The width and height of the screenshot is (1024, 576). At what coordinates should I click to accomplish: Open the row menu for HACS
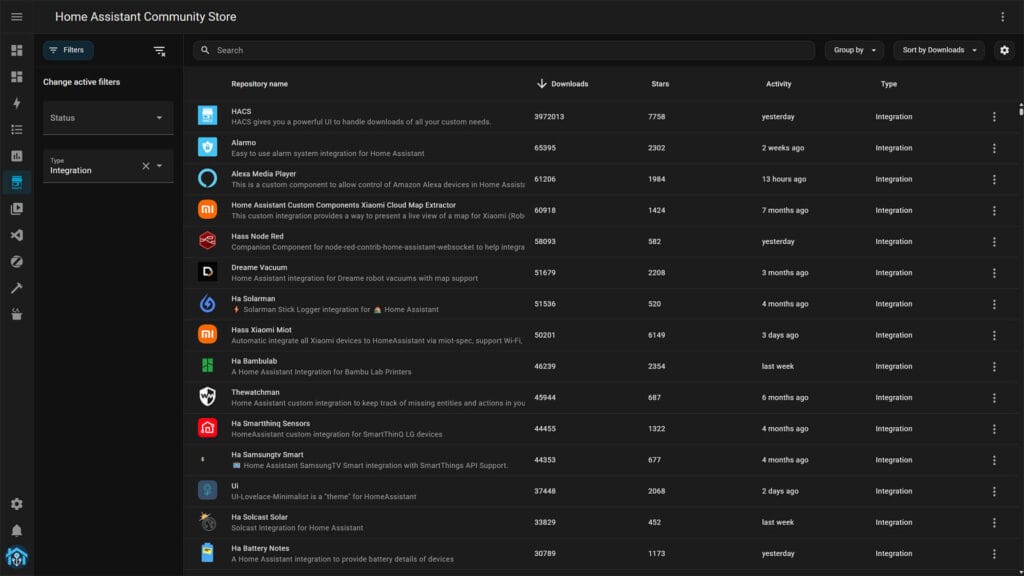pos(994,117)
